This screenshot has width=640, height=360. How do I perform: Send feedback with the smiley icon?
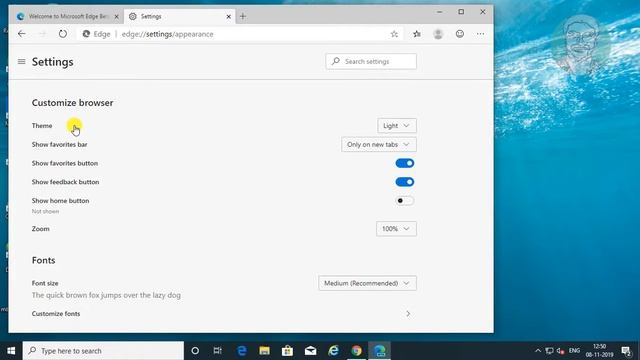[460, 34]
